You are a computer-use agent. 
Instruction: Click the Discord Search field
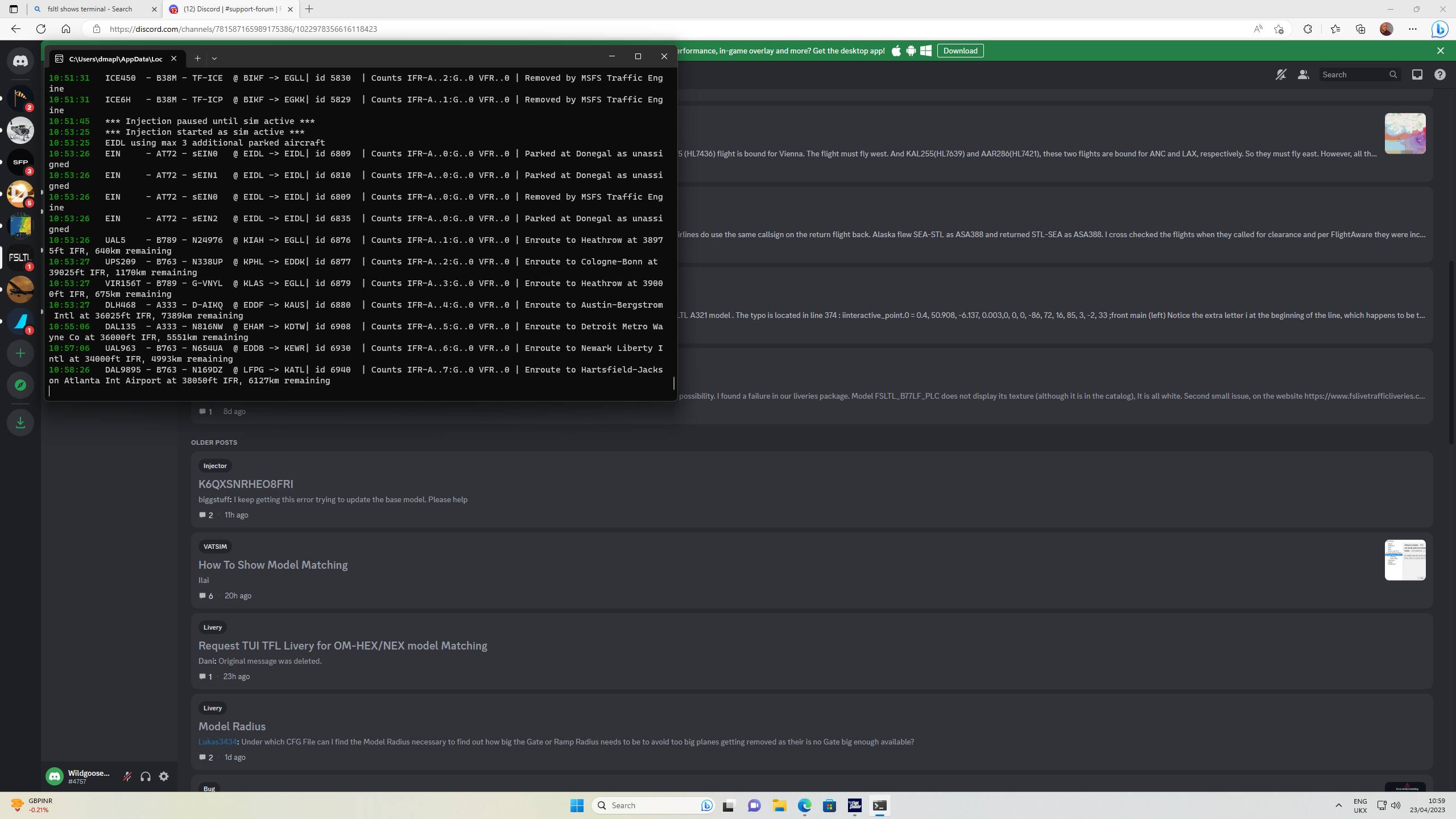coord(1354,75)
